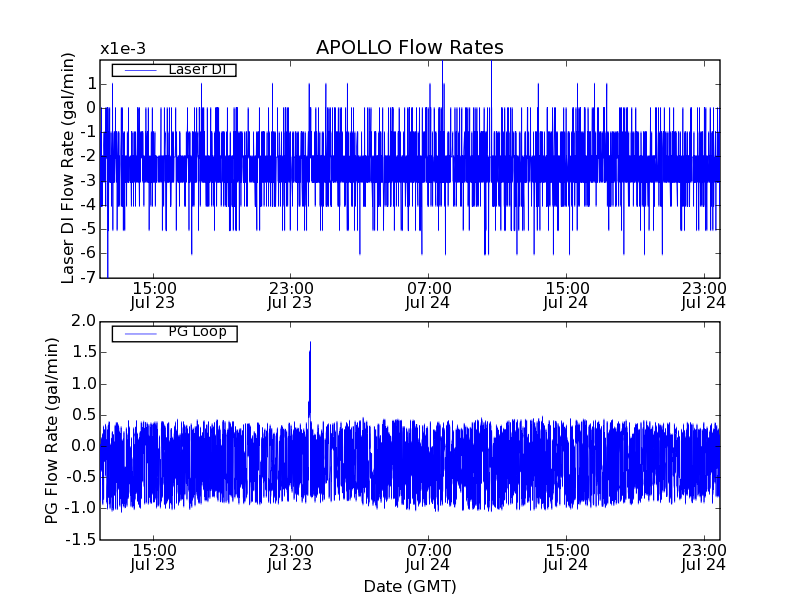
Task: Click the 15:00 Jul 23 label under top chart
Action: coord(153,295)
